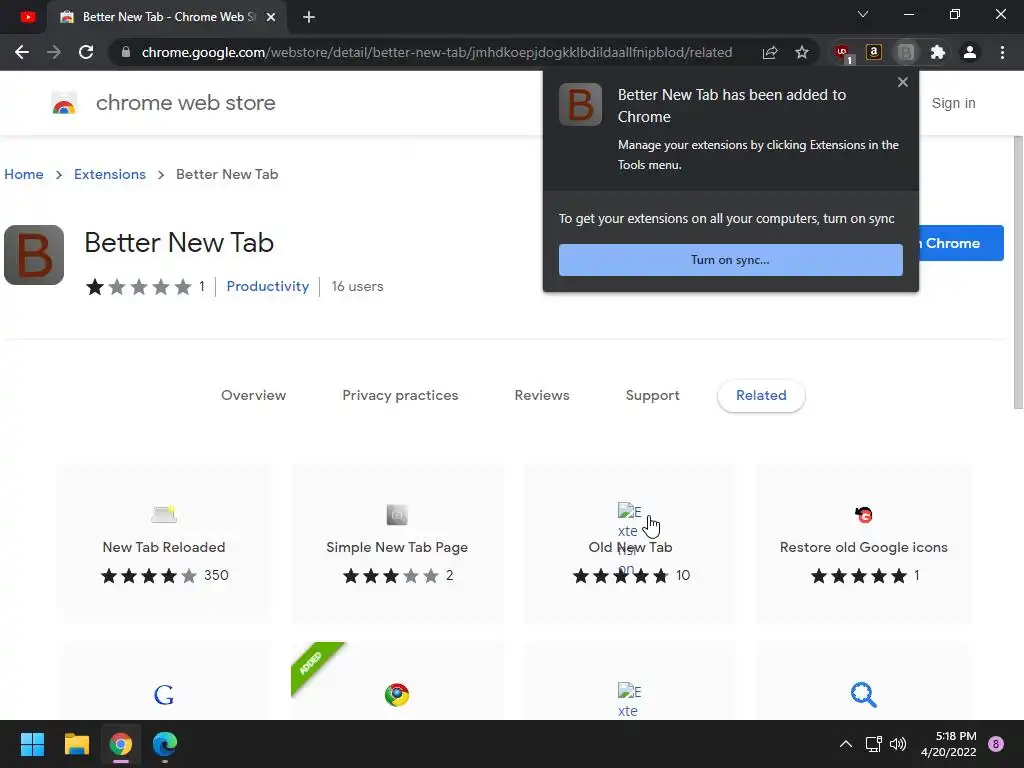Open the taskbar clock and date
Image resolution: width=1024 pixels, height=768 pixels.
tap(949, 744)
